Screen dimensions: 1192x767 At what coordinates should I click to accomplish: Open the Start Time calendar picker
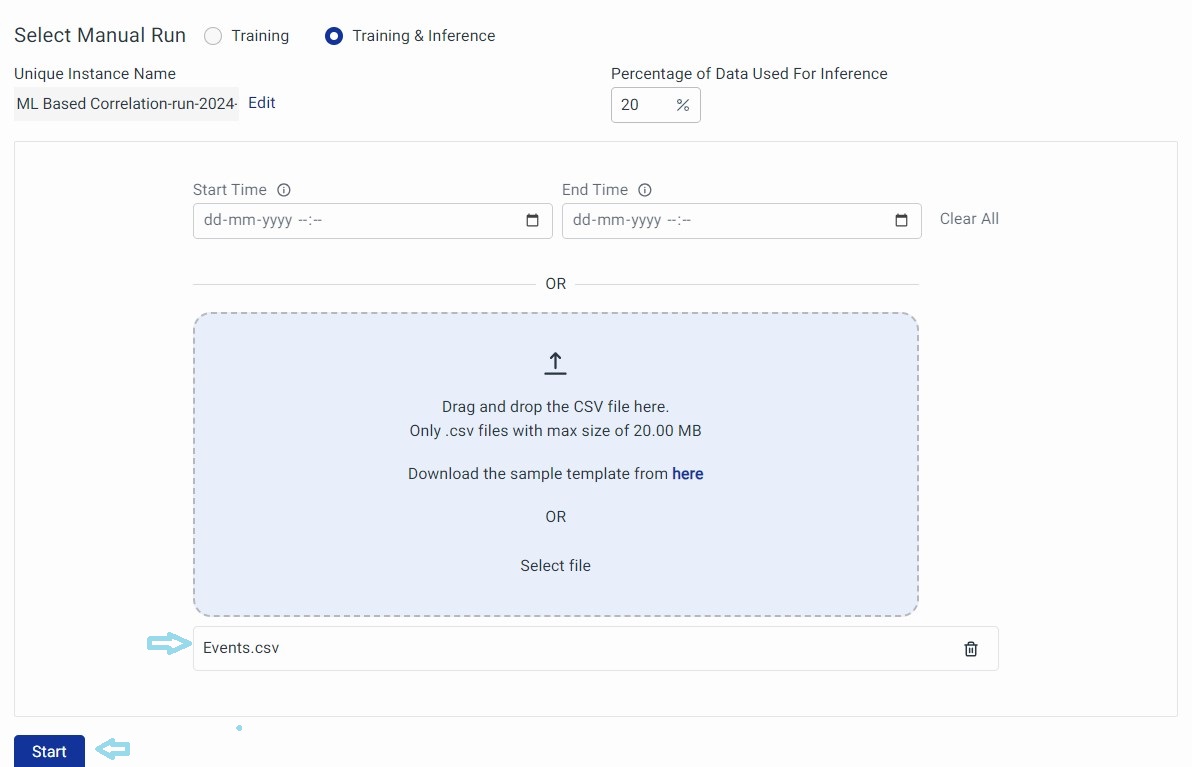pyautogui.click(x=532, y=221)
